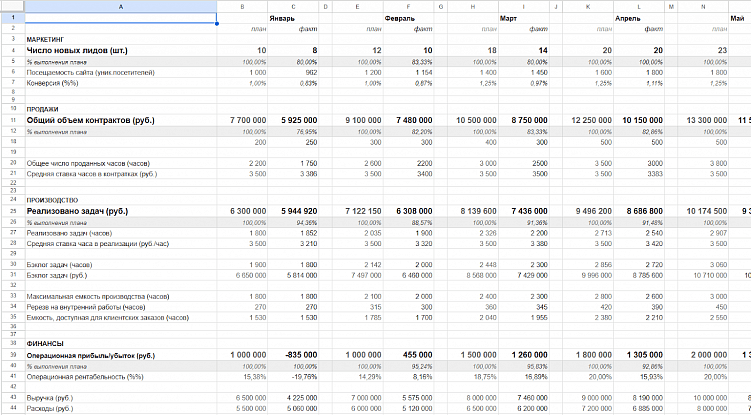The image size is (751, 415).
Task: Click the value 5 925 000
Action: [x=299, y=120]
